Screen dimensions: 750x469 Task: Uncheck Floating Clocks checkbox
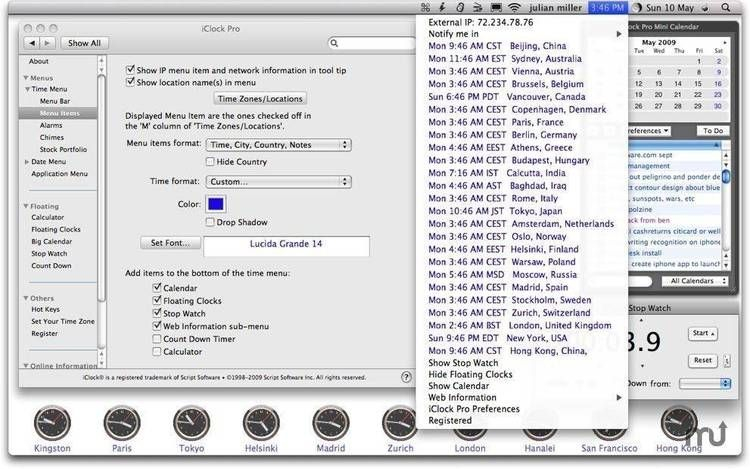(156, 300)
